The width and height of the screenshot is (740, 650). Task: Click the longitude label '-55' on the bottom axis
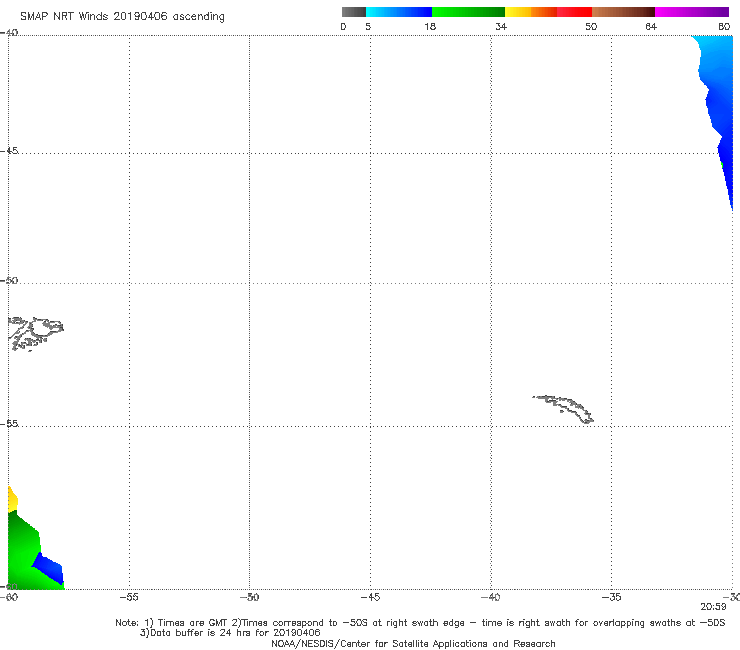[x=129, y=597]
